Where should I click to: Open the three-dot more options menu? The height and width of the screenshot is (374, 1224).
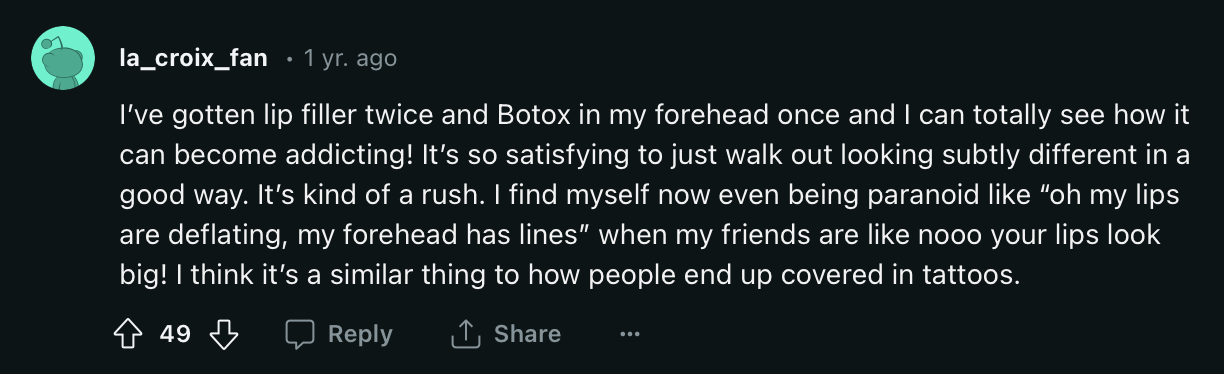(629, 334)
